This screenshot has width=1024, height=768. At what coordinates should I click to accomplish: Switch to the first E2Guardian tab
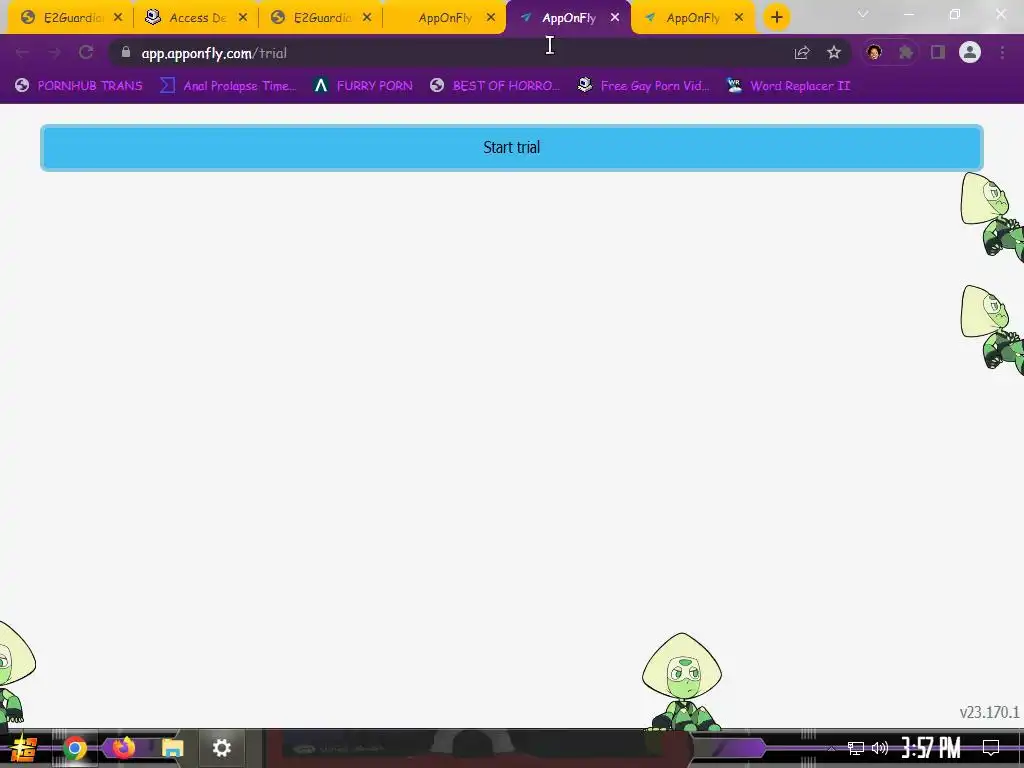(72, 18)
